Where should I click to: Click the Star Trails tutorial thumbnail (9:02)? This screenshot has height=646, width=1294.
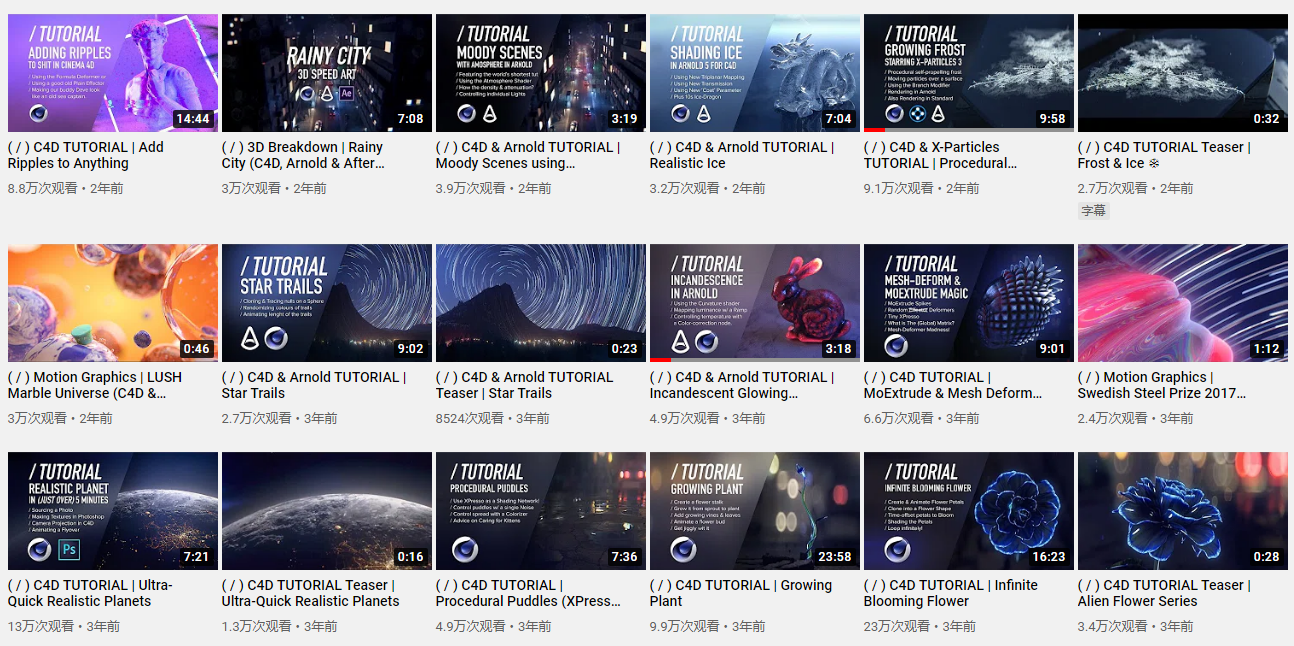click(x=326, y=303)
